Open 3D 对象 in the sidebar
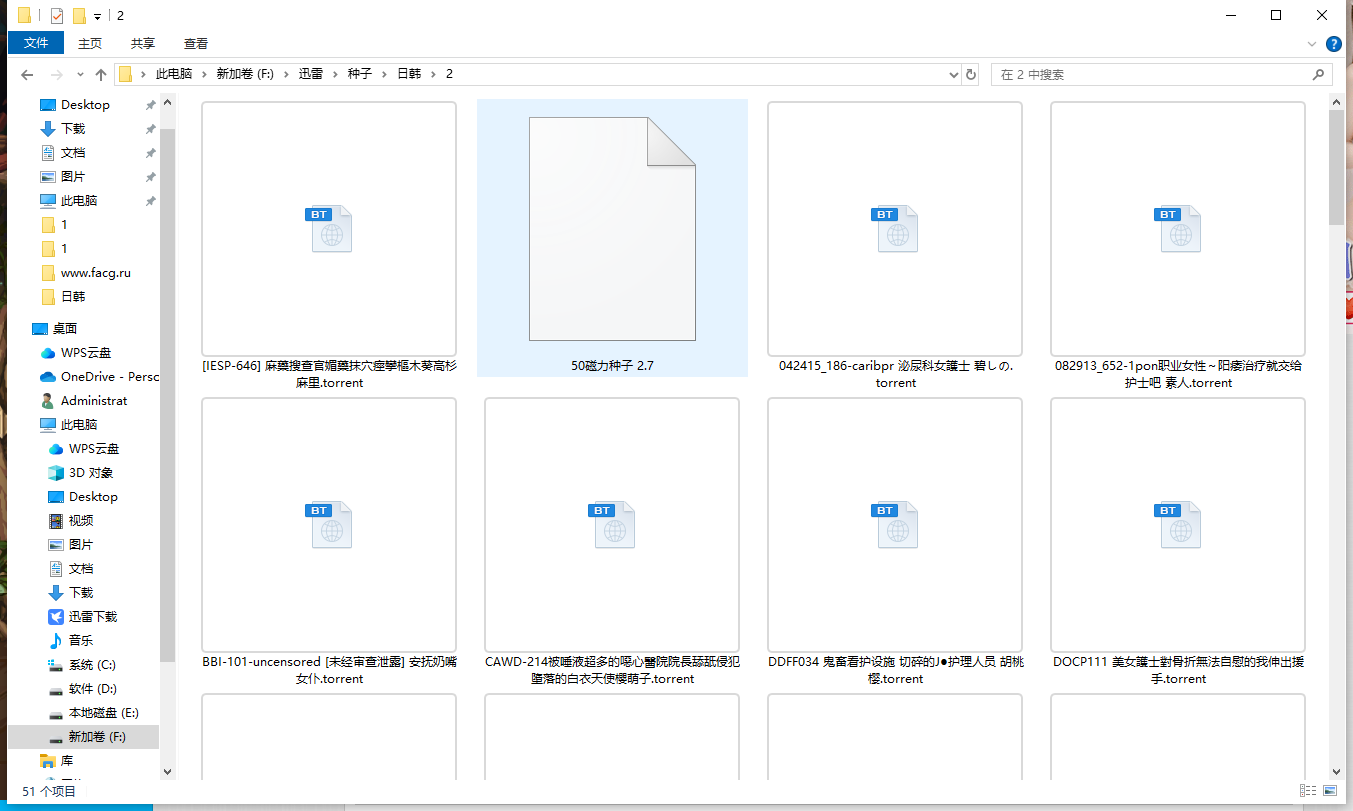 click(80, 473)
